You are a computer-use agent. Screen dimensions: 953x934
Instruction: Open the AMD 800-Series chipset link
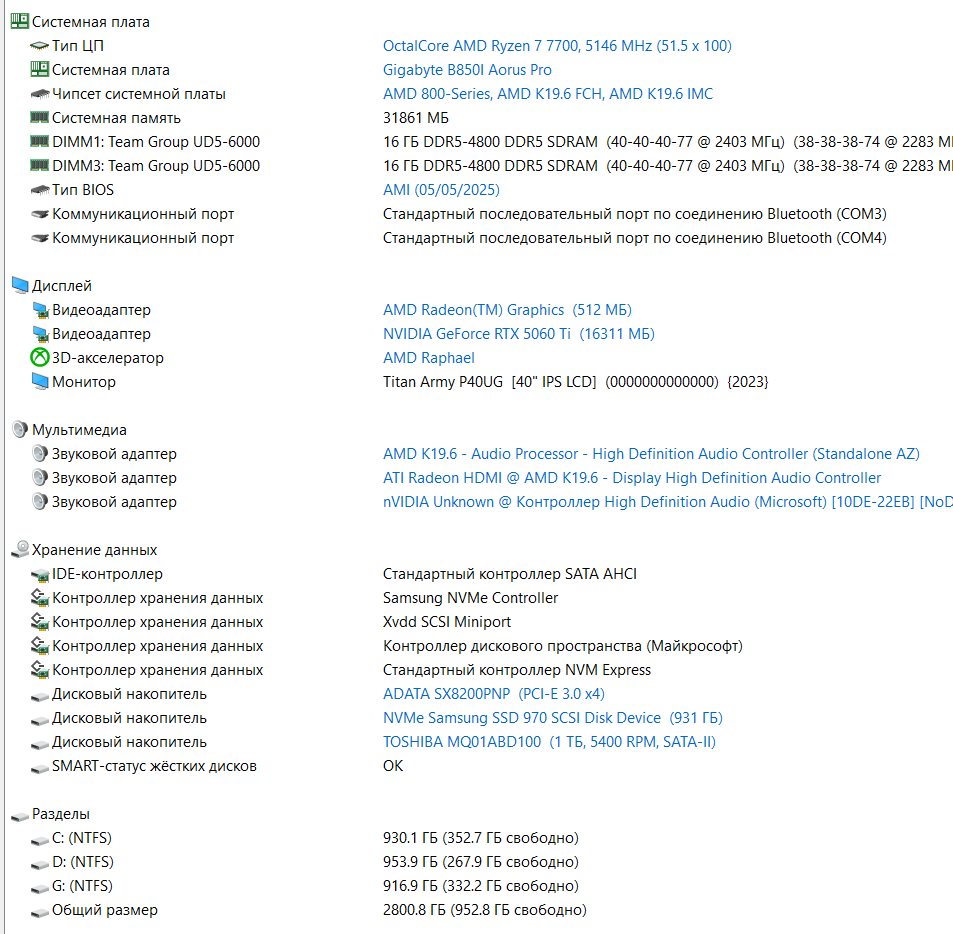click(548, 94)
